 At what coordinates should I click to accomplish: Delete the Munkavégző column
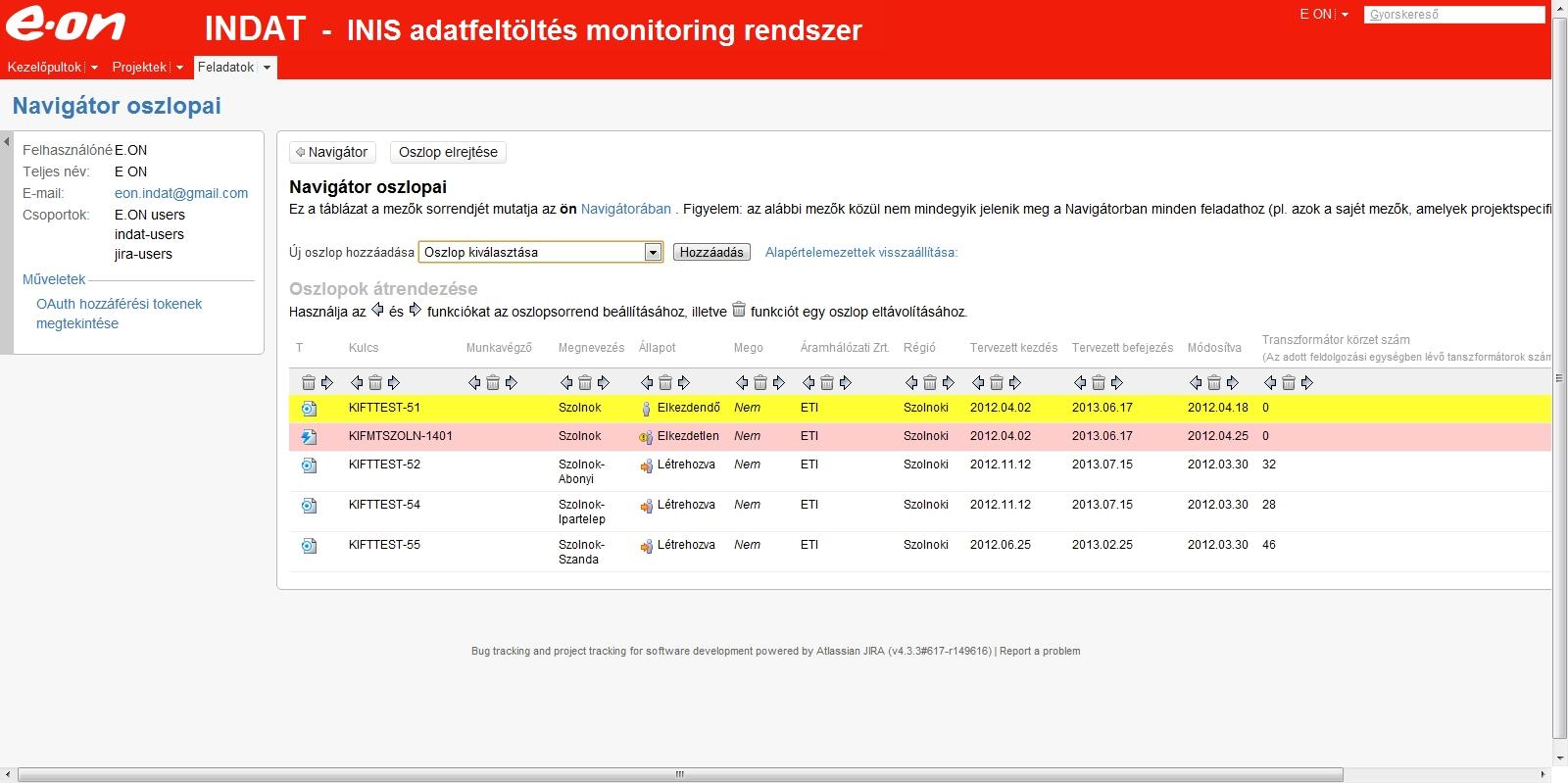(x=493, y=382)
